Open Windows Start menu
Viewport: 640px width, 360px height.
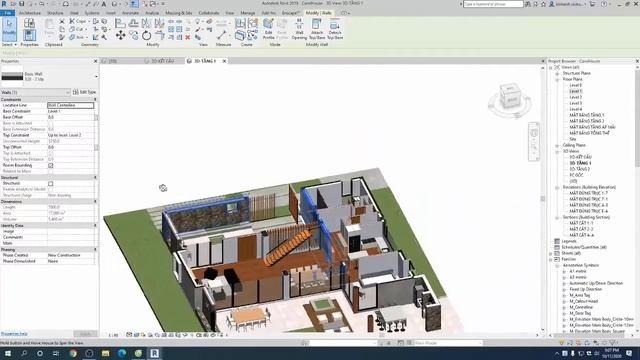(8, 353)
